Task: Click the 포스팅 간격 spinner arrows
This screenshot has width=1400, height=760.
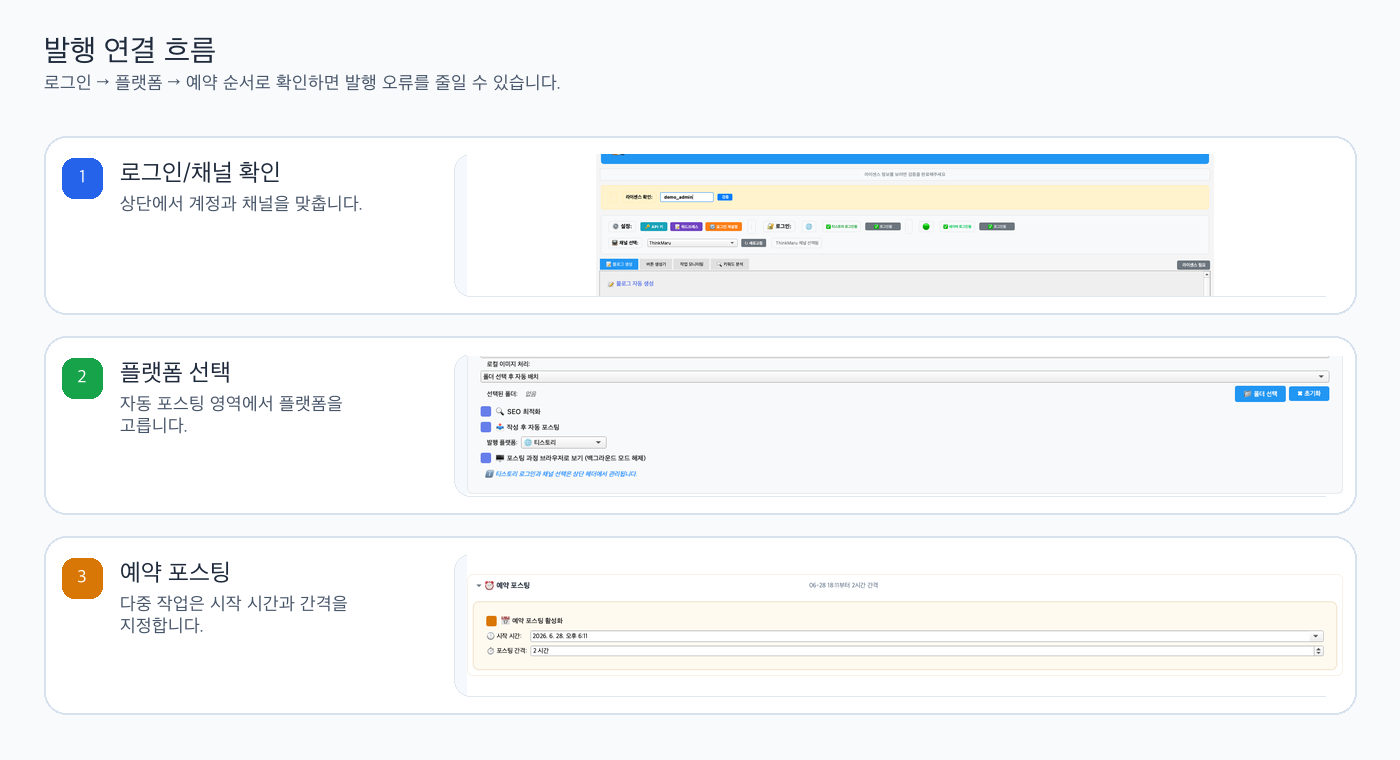Action: click(x=1318, y=651)
